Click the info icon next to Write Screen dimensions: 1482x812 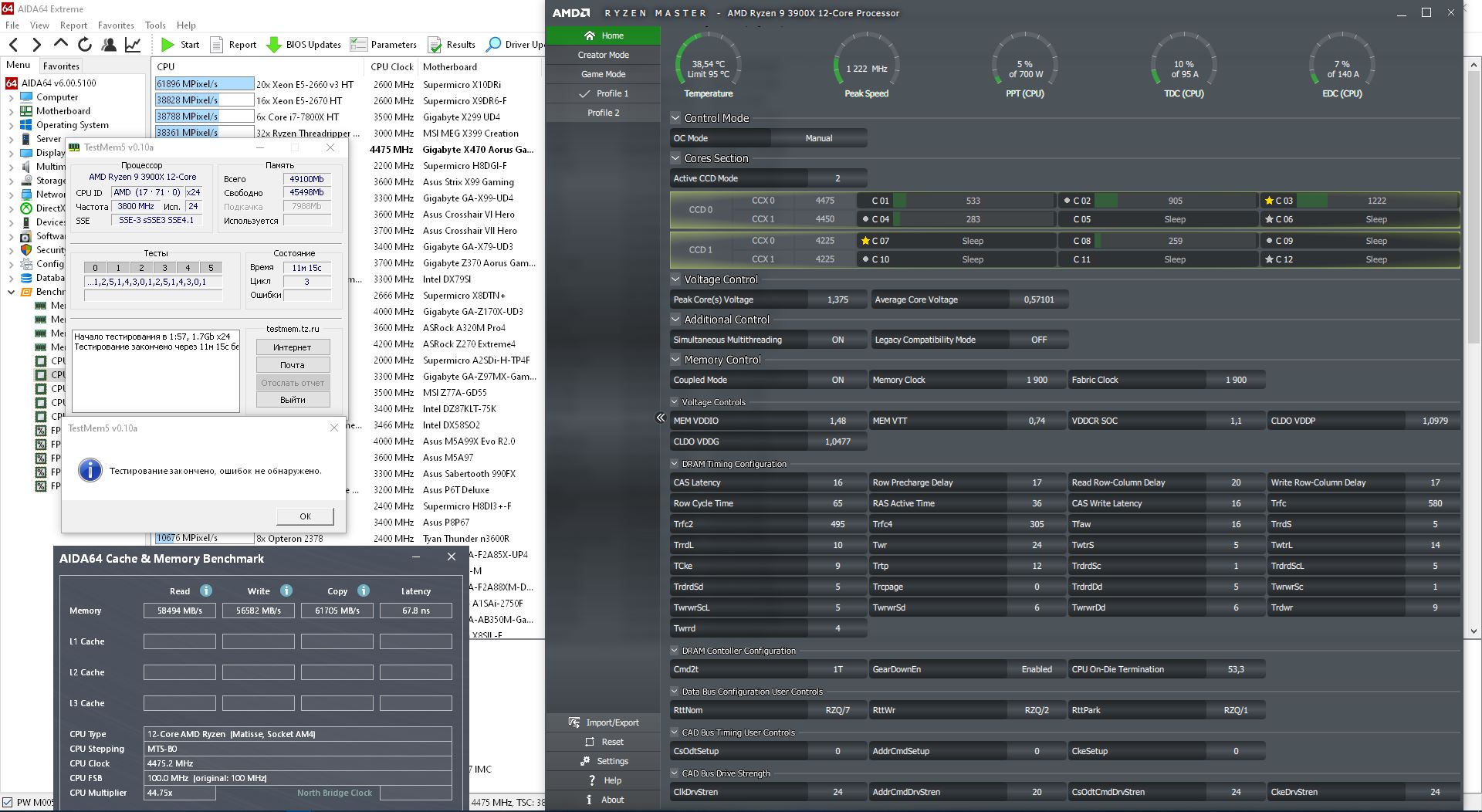(x=286, y=590)
